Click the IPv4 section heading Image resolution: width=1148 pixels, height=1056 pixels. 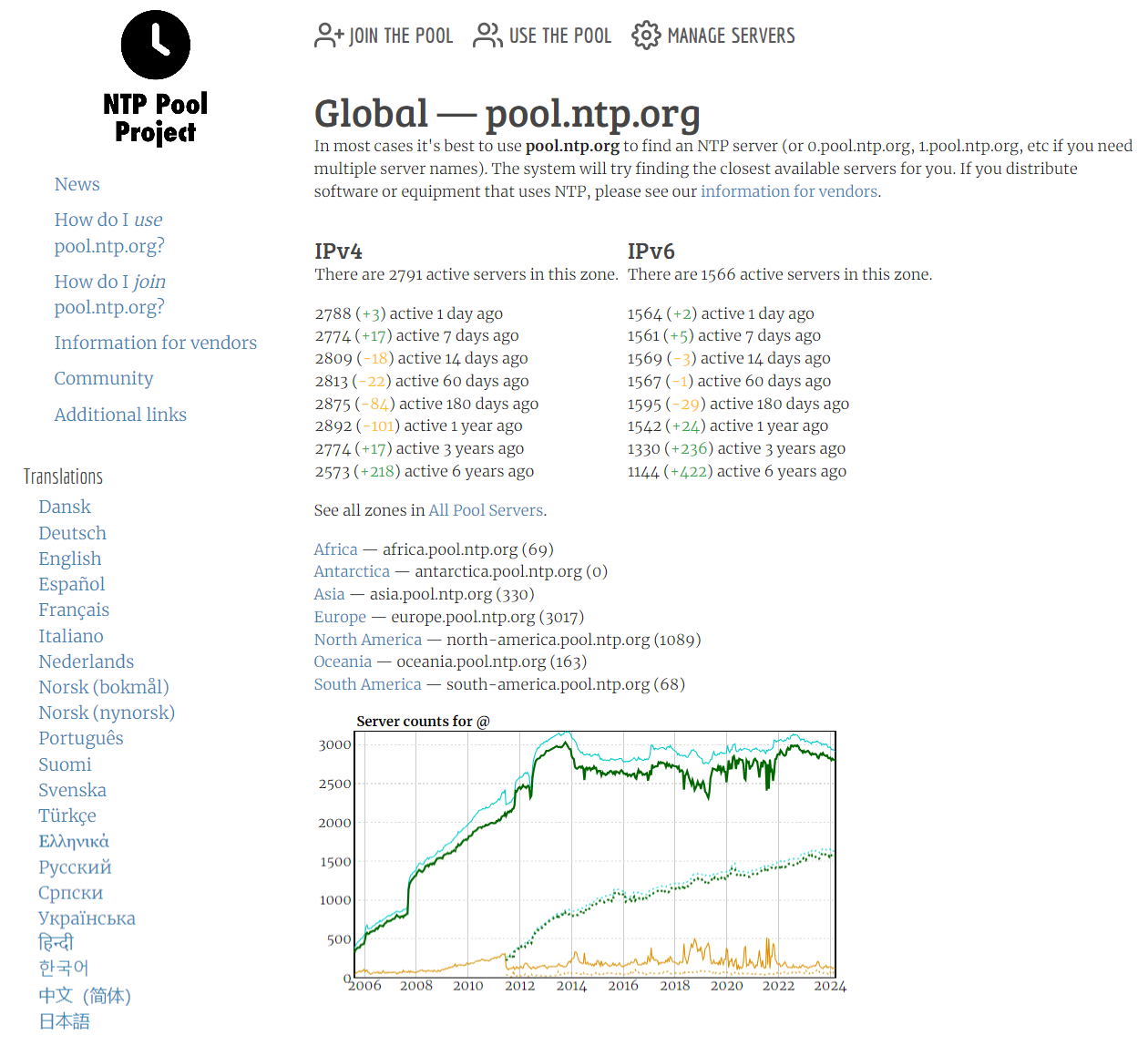click(x=338, y=251)
